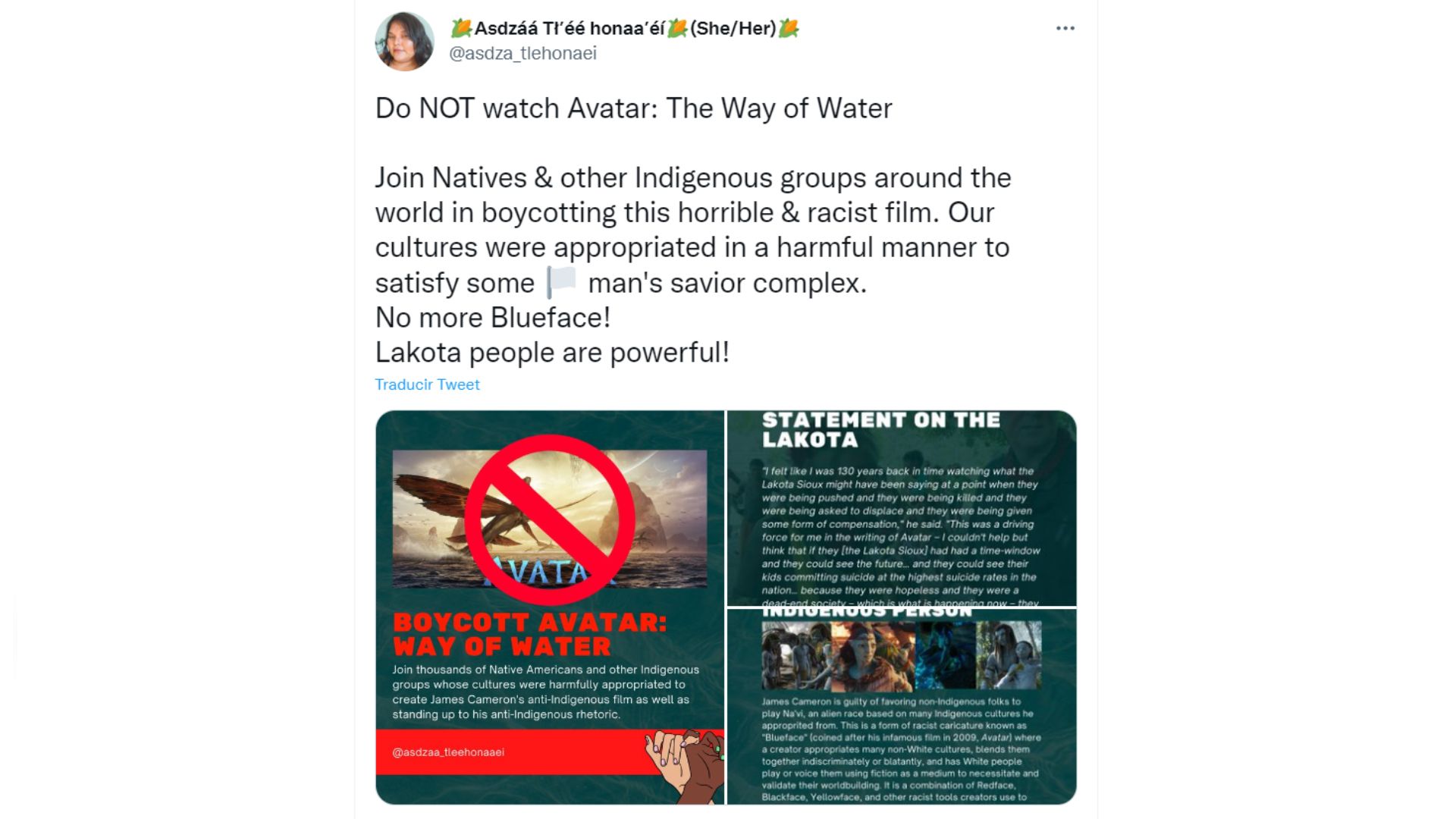Open the @asdza_tlehonaei handle link
This screenshot has height=819, width=1456.
point(522,53)
